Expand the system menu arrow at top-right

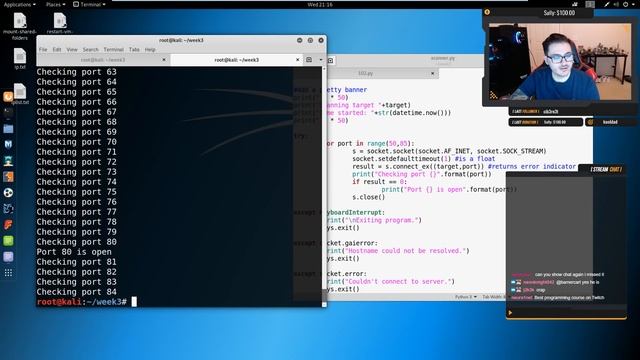[633, 4]
